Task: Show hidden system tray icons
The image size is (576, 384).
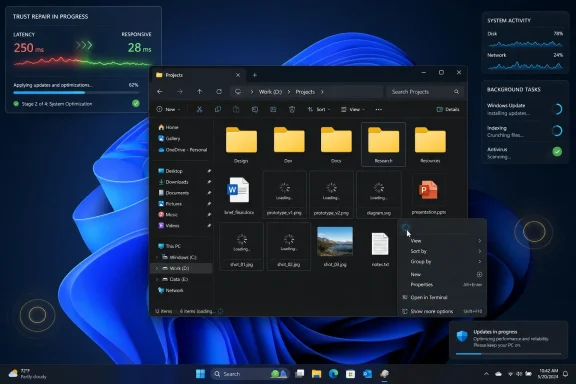Action: 486,374
